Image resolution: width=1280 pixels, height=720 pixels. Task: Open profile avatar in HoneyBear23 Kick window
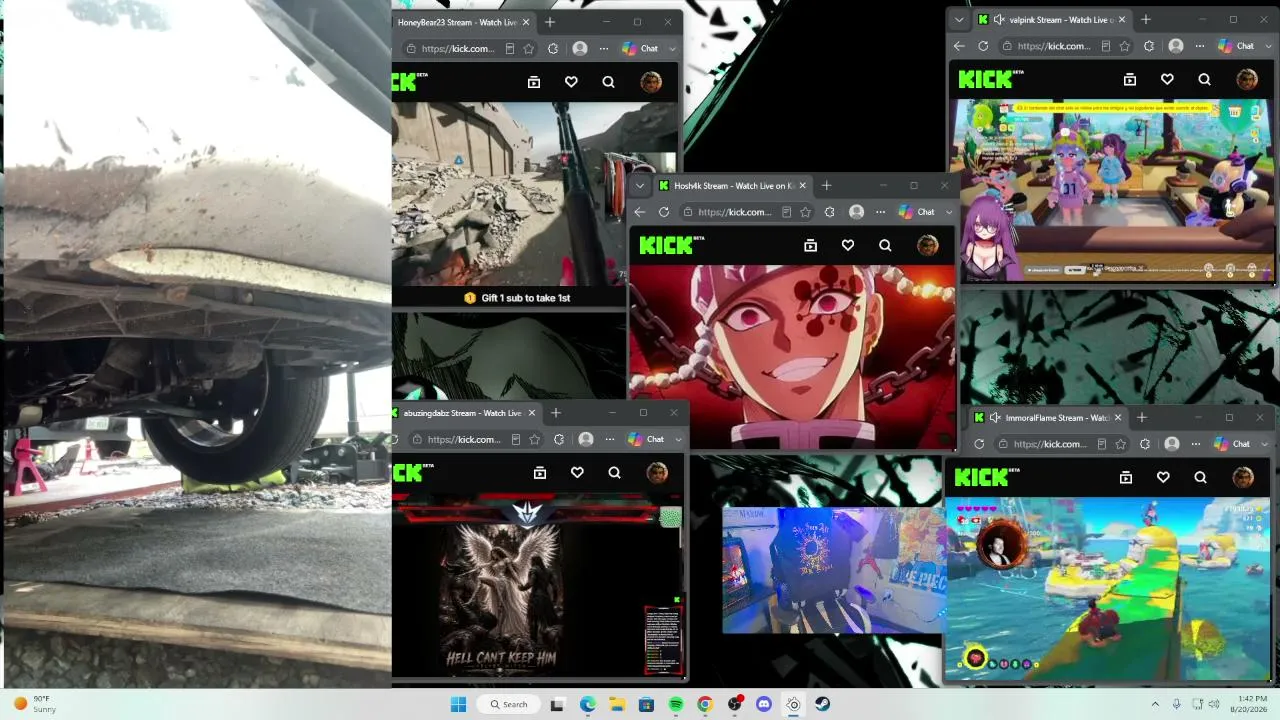[651, 82]
